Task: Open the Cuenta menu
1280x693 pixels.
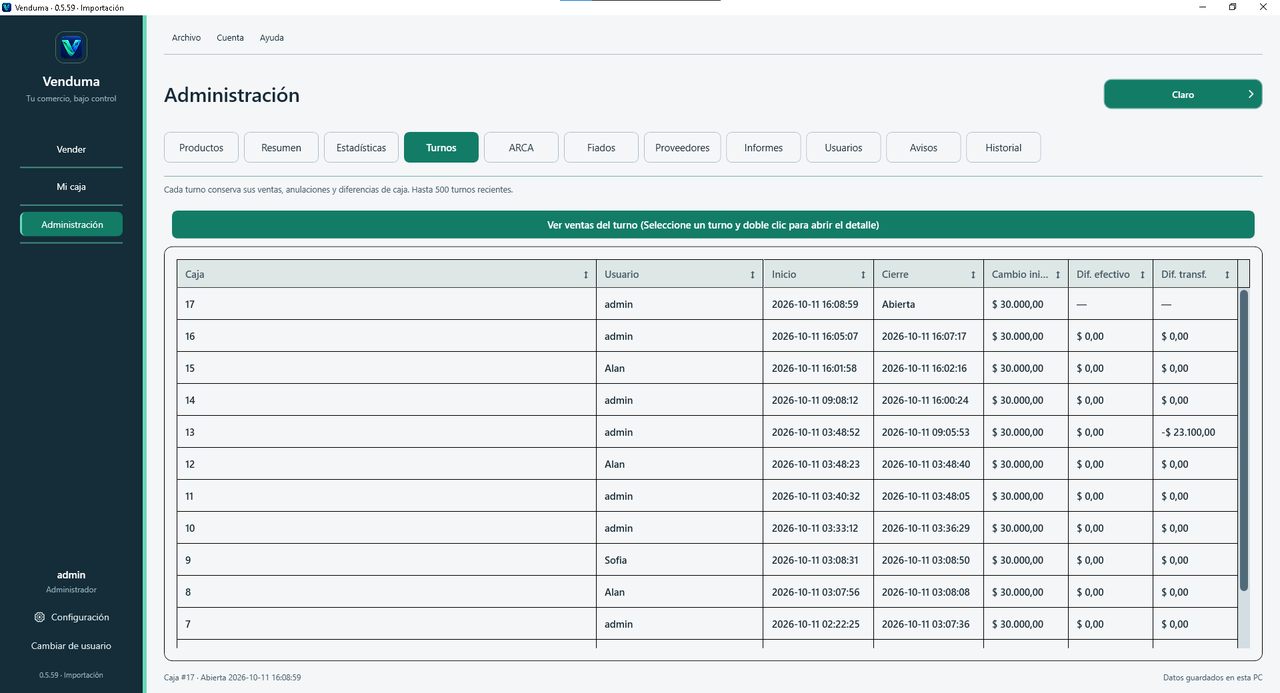Action: click(x=230, y=38)
